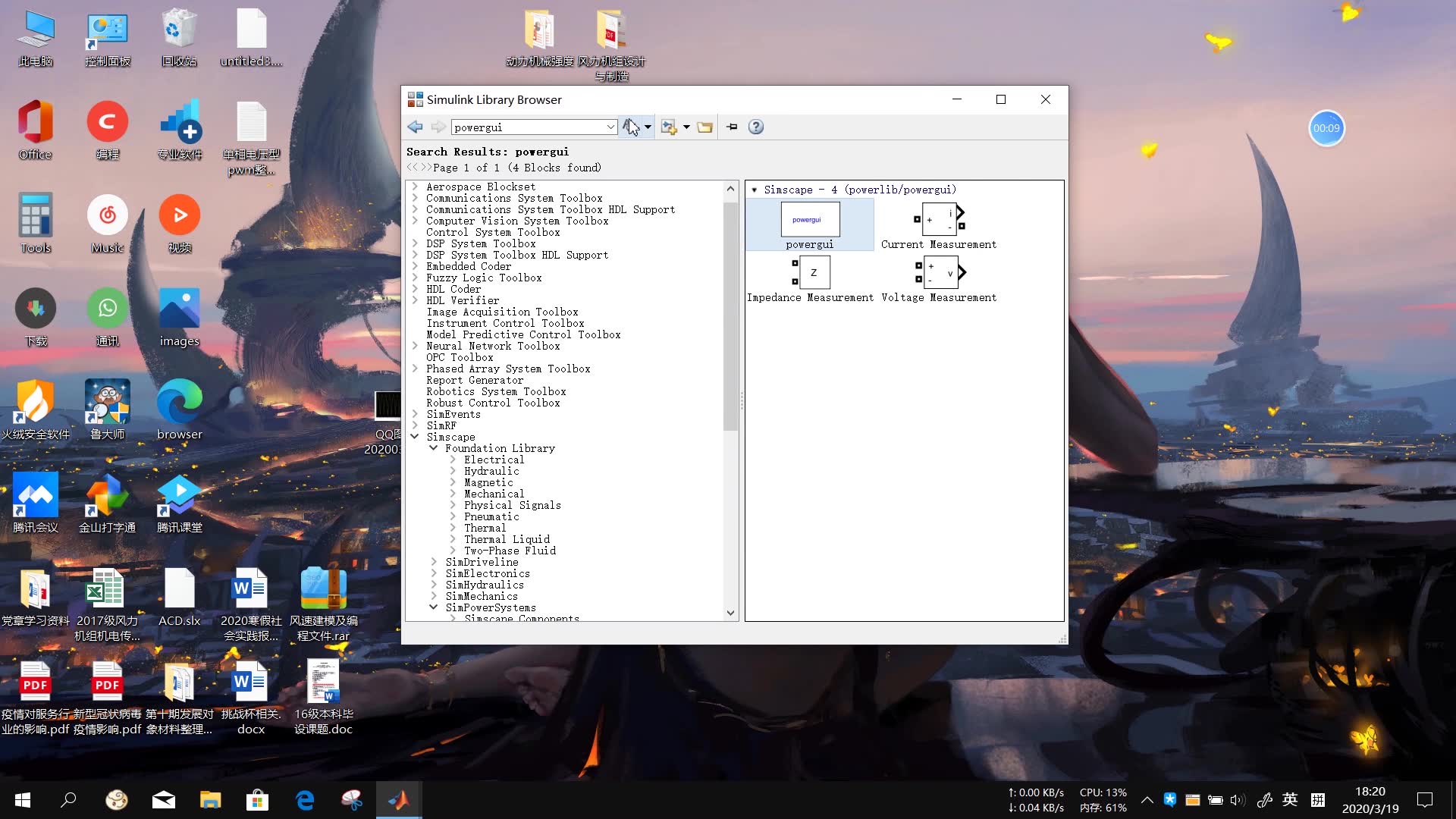Open the new model dropdown arrow
Image resolution: width=1456 pixels, height=819 pixels.
(686, 127)
